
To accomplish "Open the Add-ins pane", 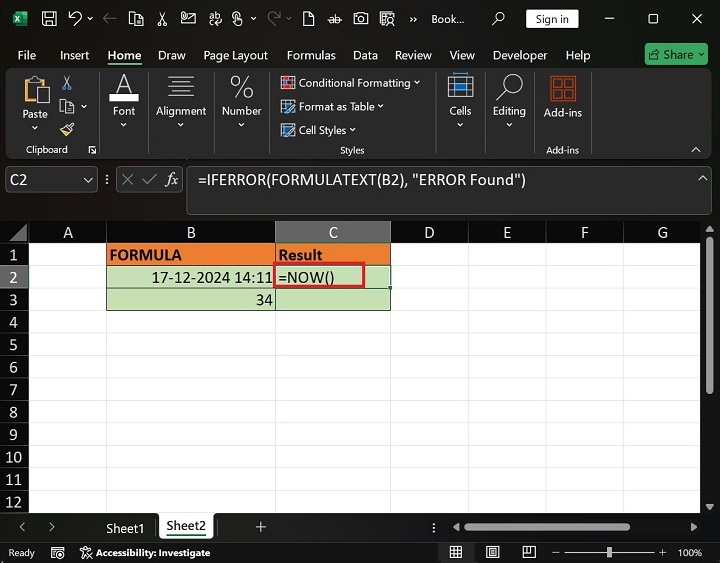I will [563, 98].
